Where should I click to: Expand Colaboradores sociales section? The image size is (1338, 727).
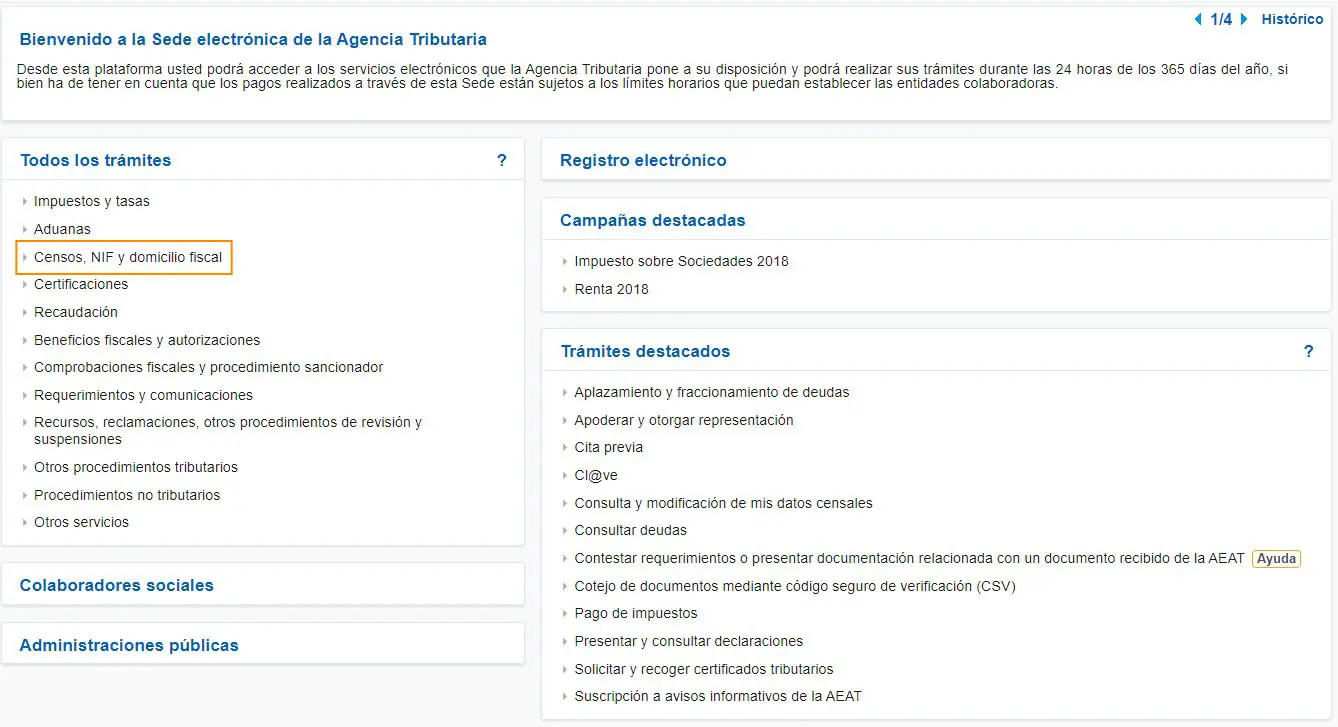(x=117, y=585)
